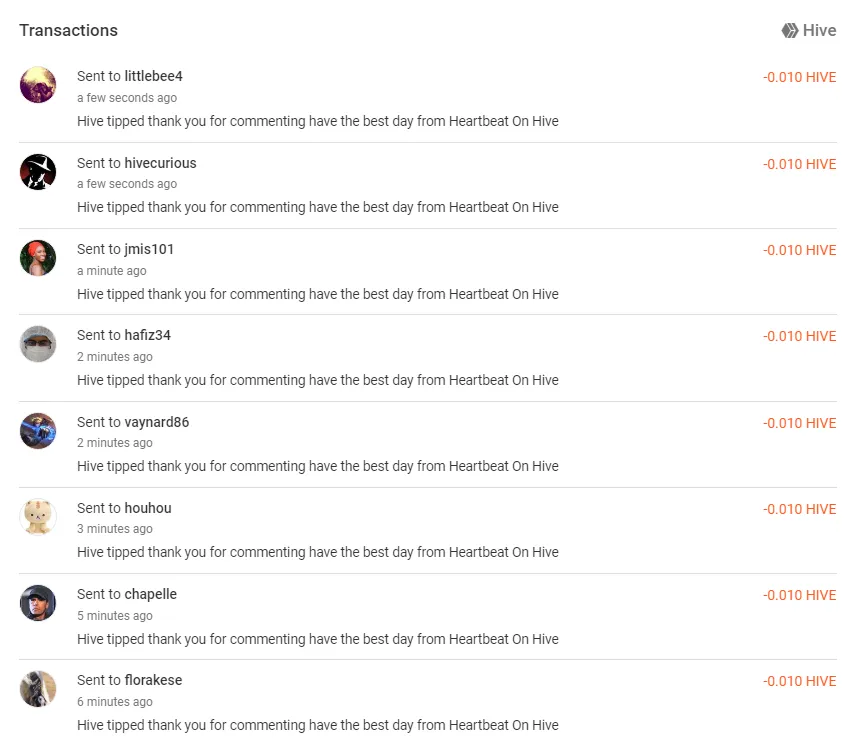Open hivecurious's profile avatar
846x738 pixels.
pyautogui.click(x=38, y=172)
